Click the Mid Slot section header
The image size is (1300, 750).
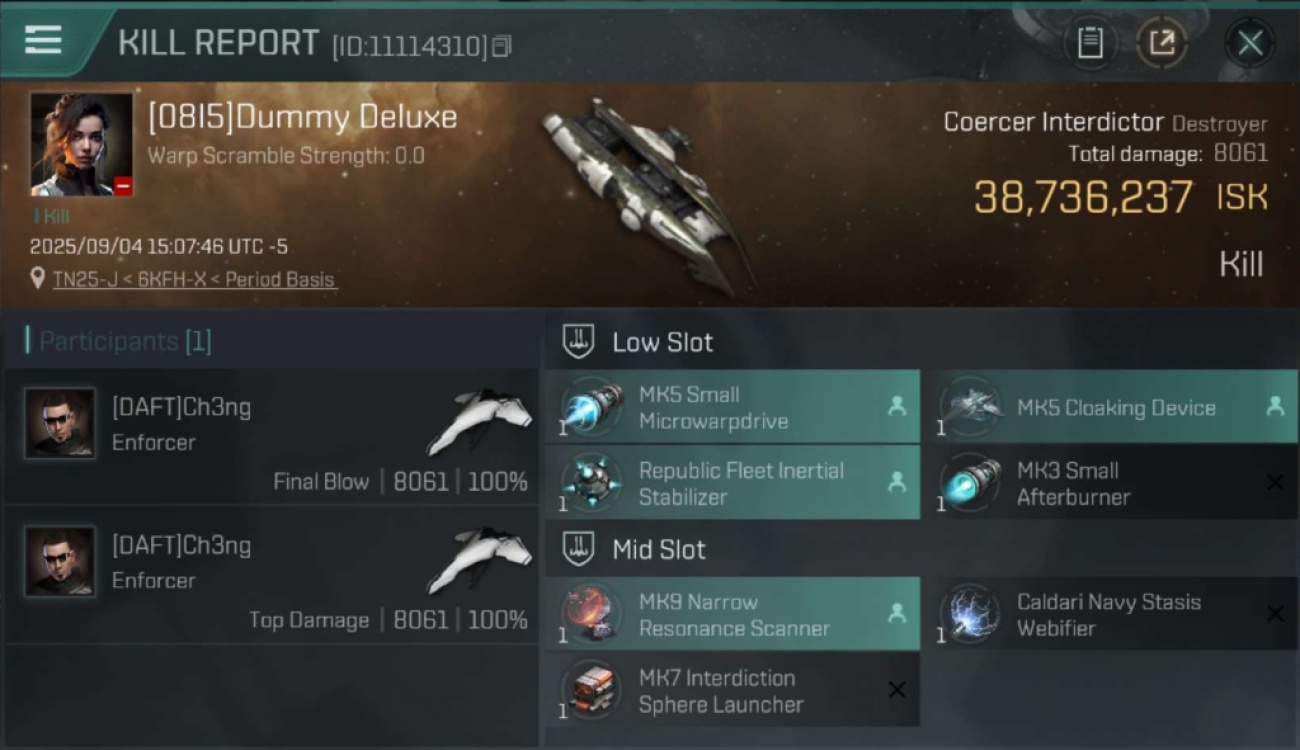(634, 549)
